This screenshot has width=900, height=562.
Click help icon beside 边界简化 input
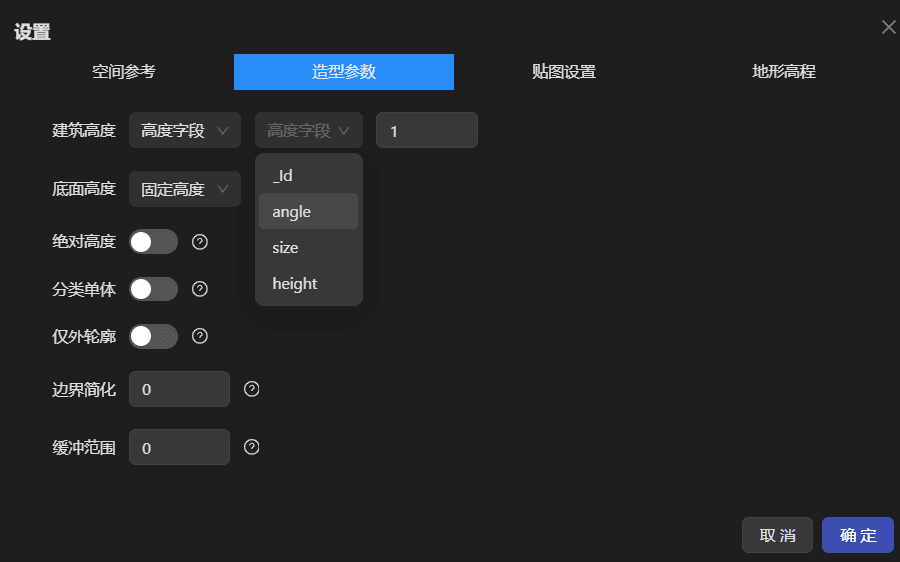(252, 389)
